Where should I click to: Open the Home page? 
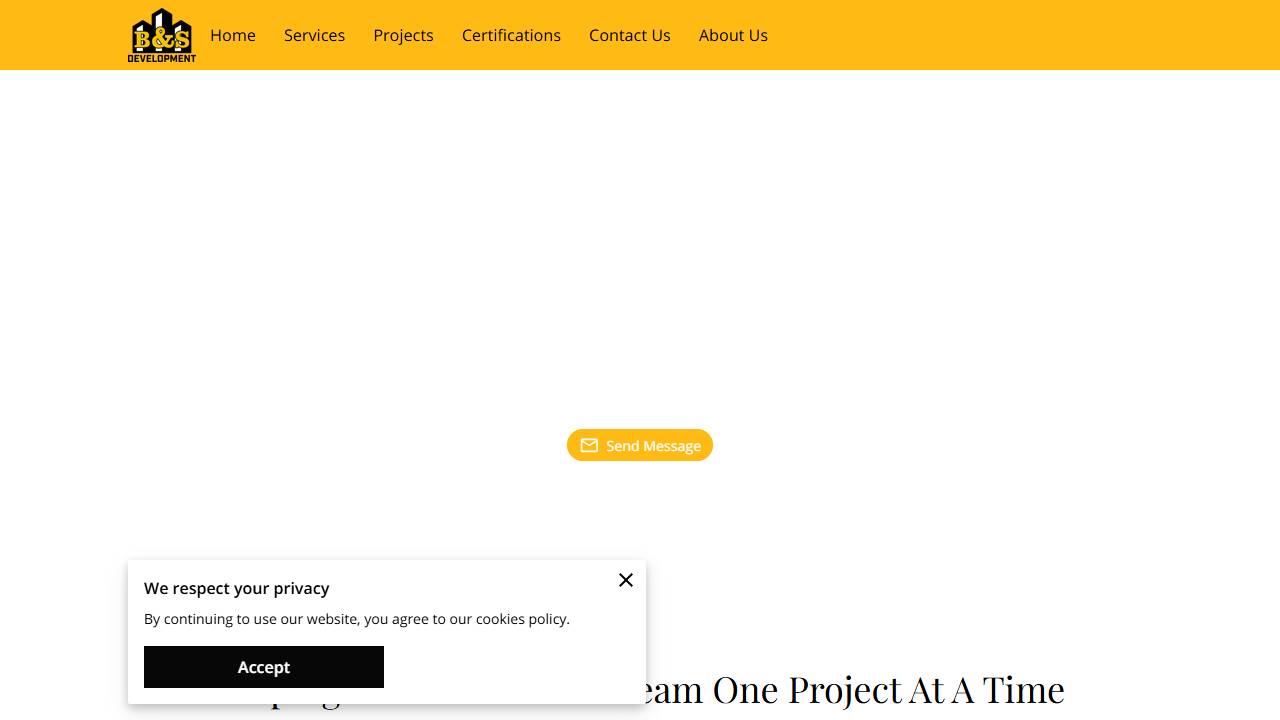click(233, 35)
